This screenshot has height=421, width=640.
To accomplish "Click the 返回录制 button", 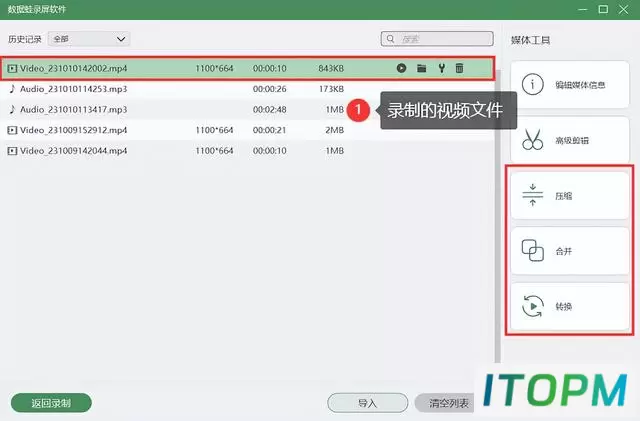I will pyautogui.click(x=51, y=403).
